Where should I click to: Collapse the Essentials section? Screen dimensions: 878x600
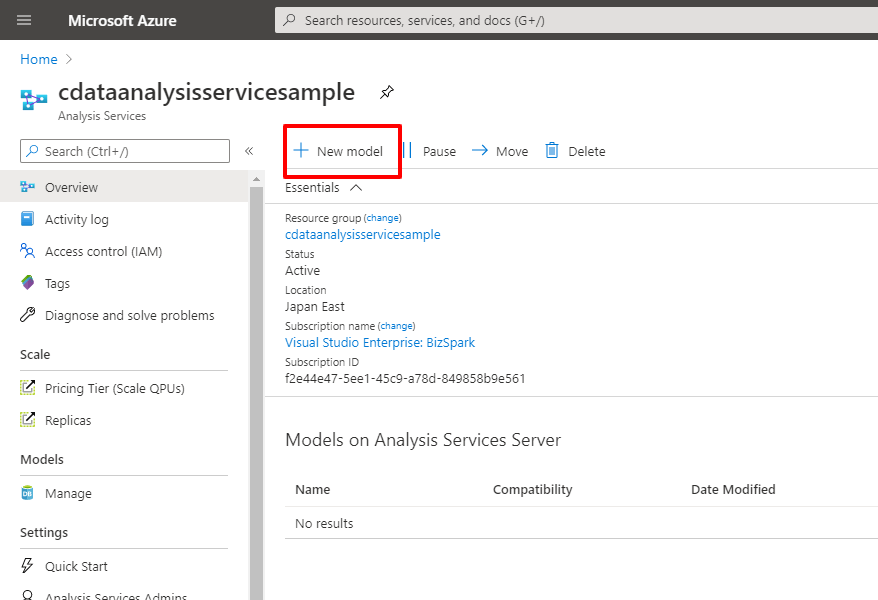355,187
